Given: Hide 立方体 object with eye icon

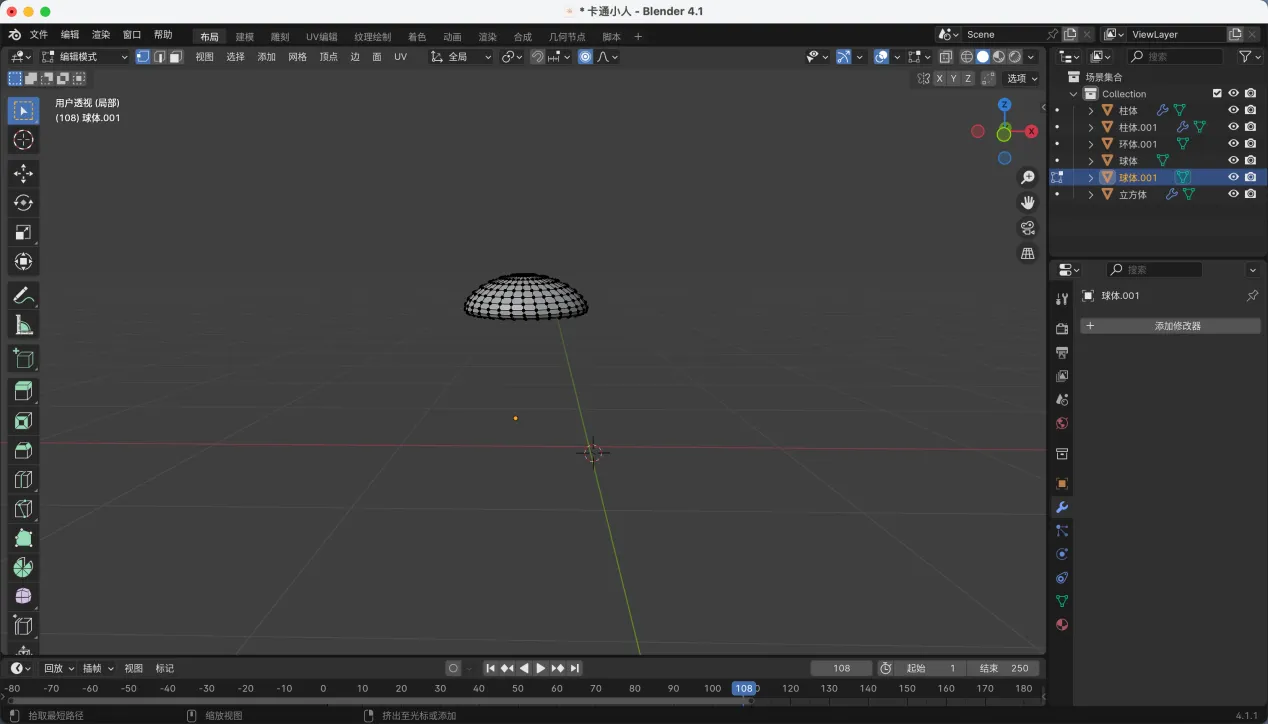Looking at the screenshot, I should tap(1233, 194).
